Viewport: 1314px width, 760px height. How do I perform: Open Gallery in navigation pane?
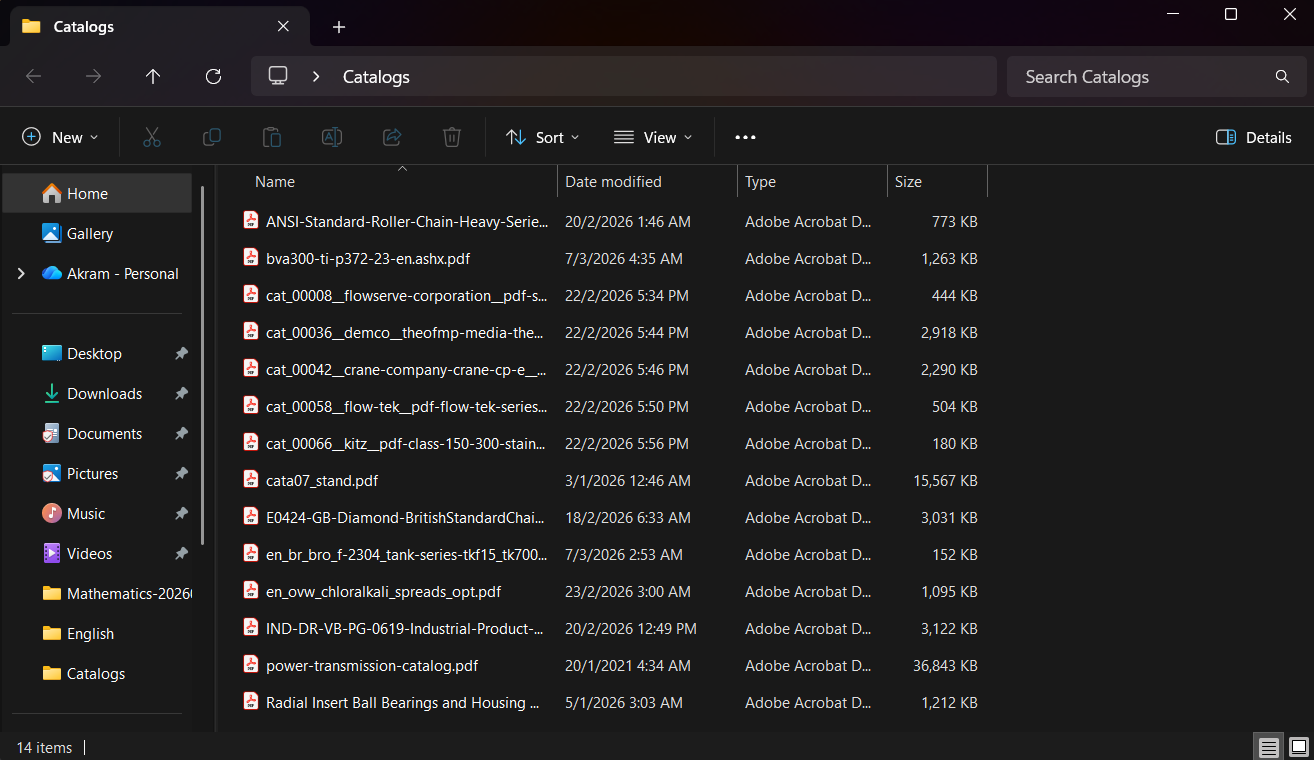97,233
